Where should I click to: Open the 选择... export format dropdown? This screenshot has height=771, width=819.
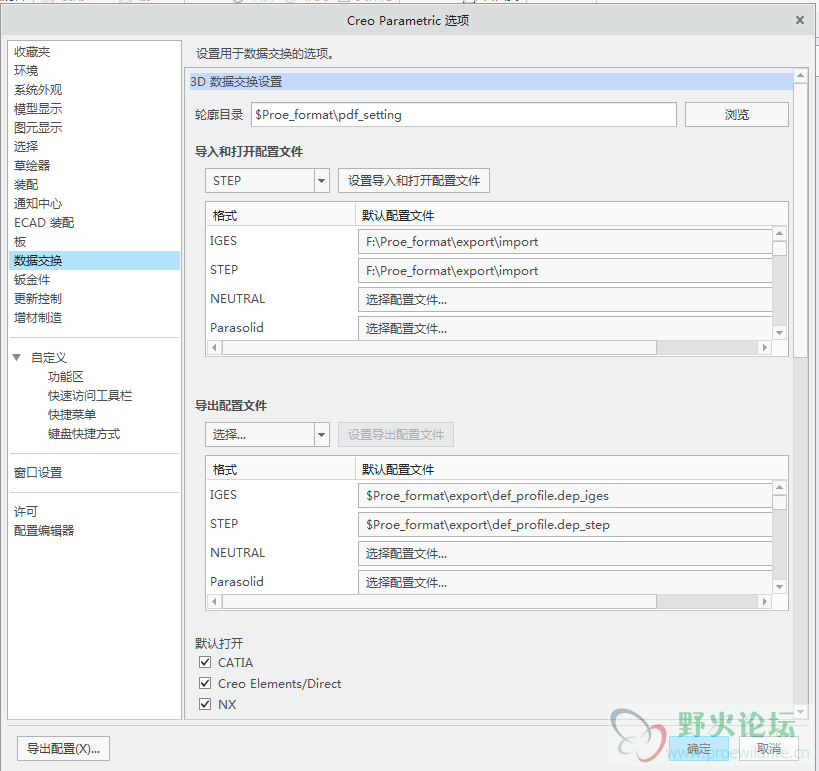[267, 435]
